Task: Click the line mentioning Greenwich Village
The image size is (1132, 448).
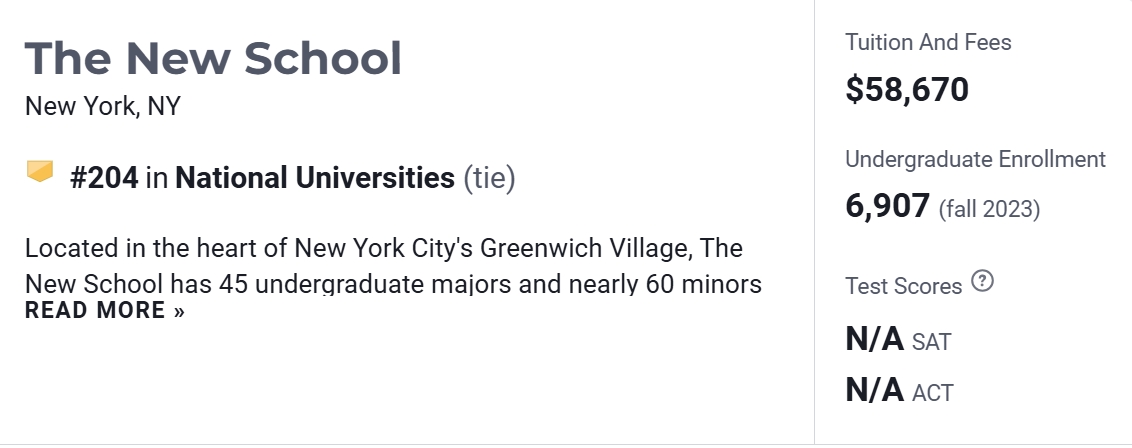Action: (383, 247)
